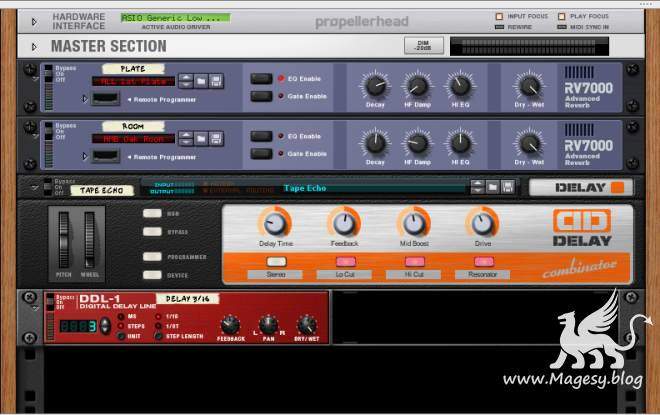Click the Delay Time combinator knob
Image resolution: width=660 pixels, height=415 pixels.
click(x=275, y=223)
